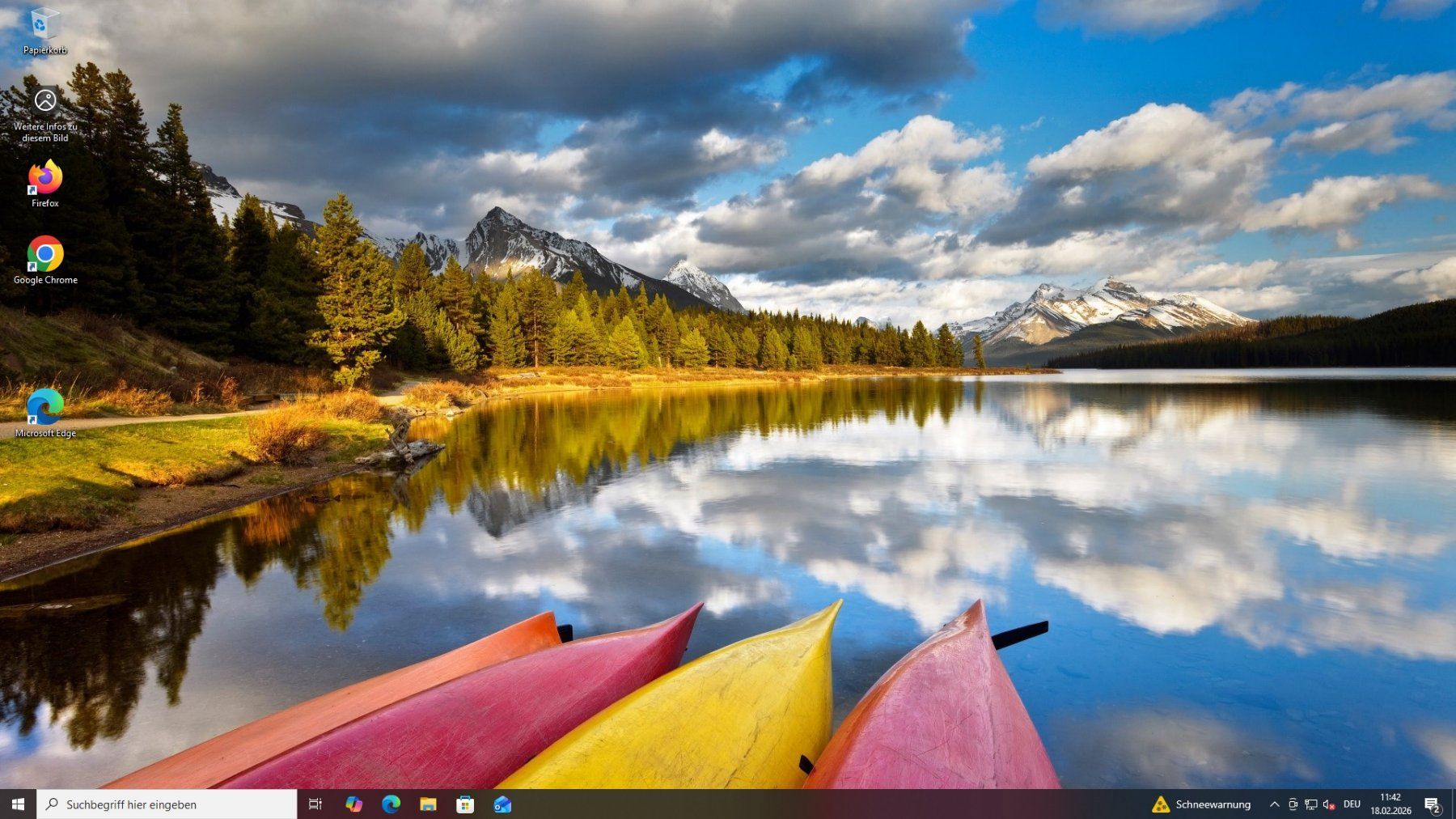This screenshot has height=819, width=1456.
Task: Open Outlook mail app from the taskbar
Action: [502, 804]
